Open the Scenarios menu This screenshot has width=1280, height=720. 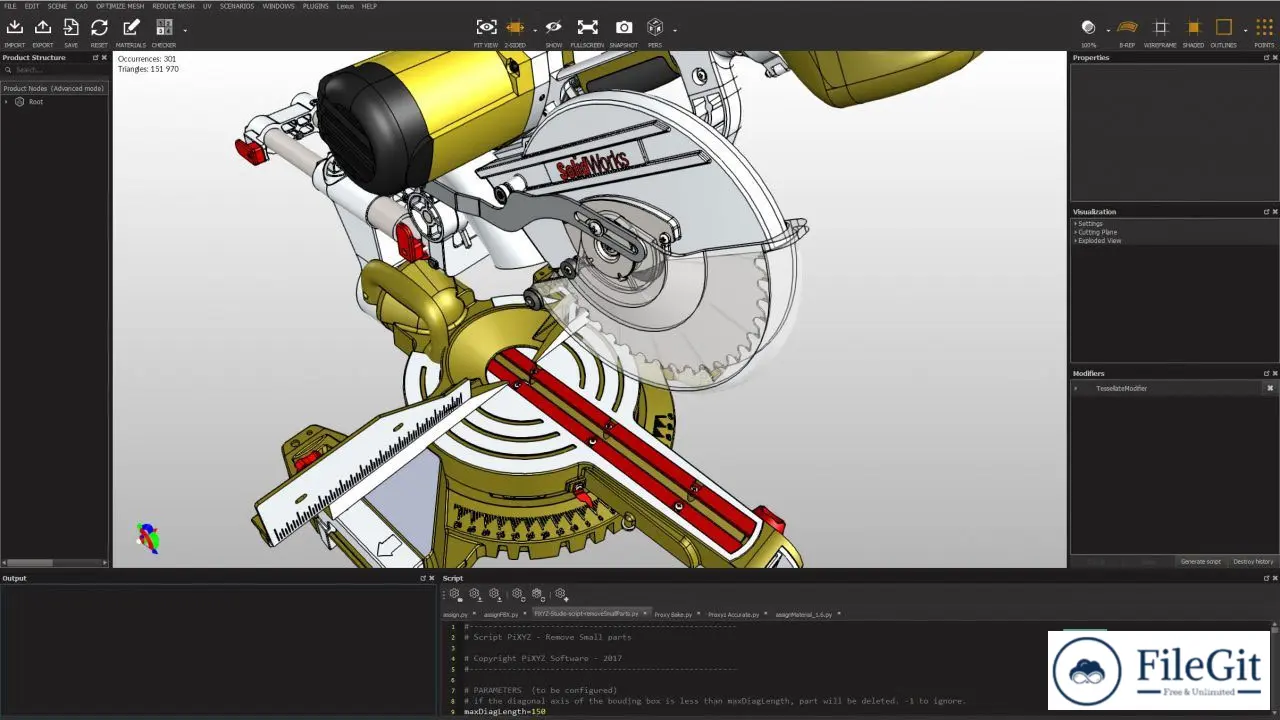237,6
